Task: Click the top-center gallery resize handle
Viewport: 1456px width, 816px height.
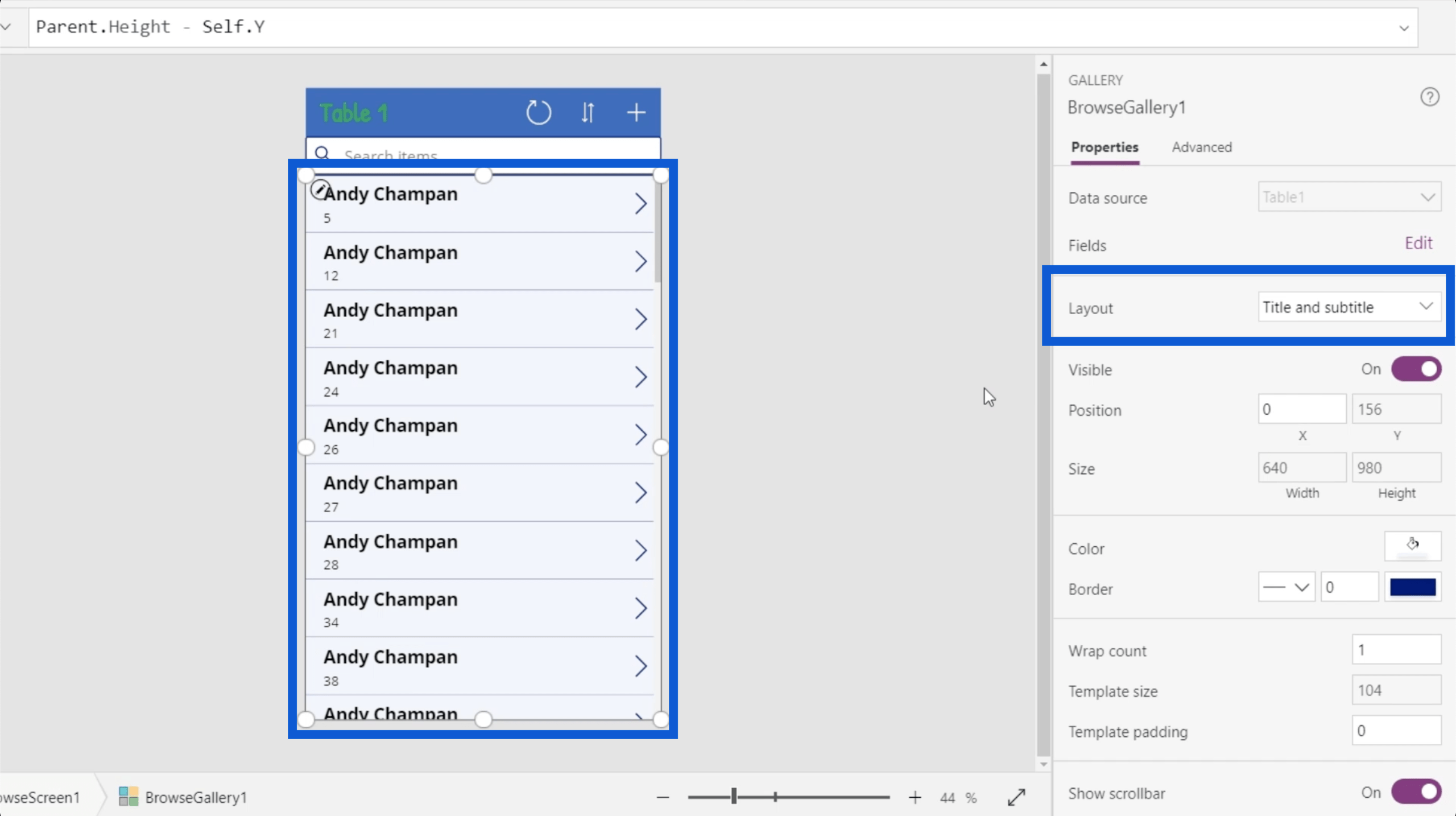Action: [483, 175]
